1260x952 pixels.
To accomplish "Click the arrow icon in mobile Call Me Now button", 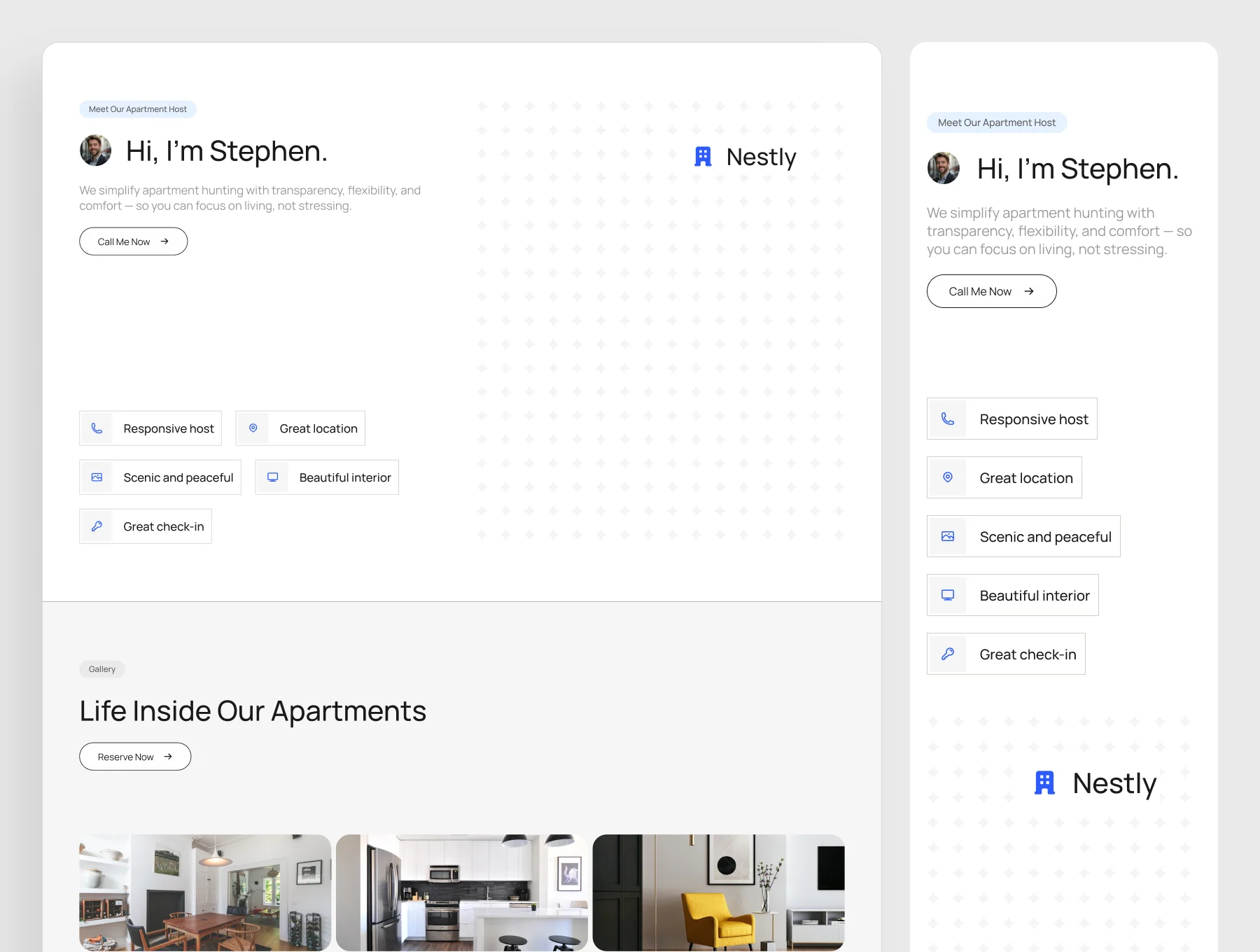I will click(1029, 291).
